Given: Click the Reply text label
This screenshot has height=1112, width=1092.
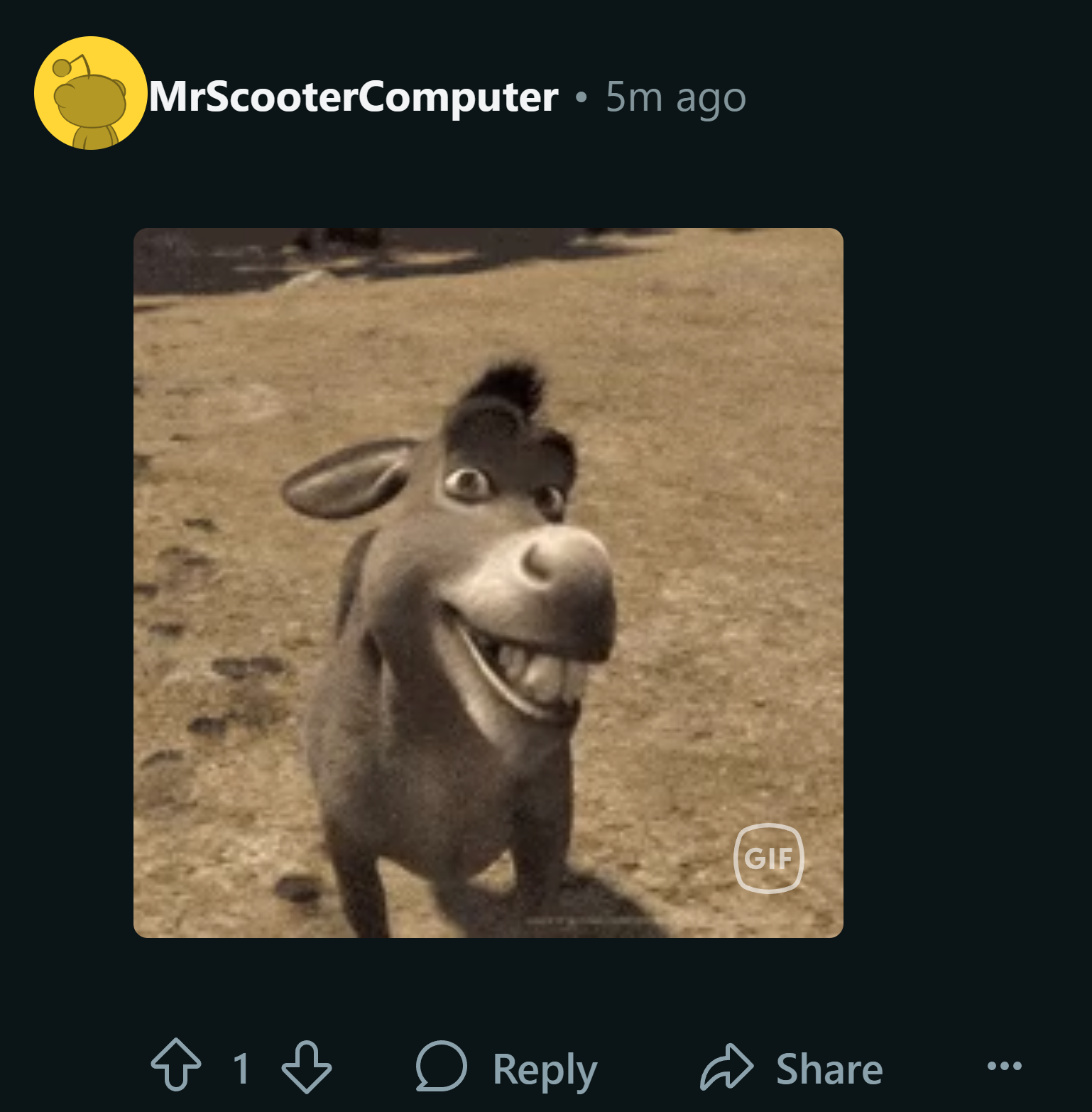Looking at the screenshot, I should click(x=545, y=1070).
